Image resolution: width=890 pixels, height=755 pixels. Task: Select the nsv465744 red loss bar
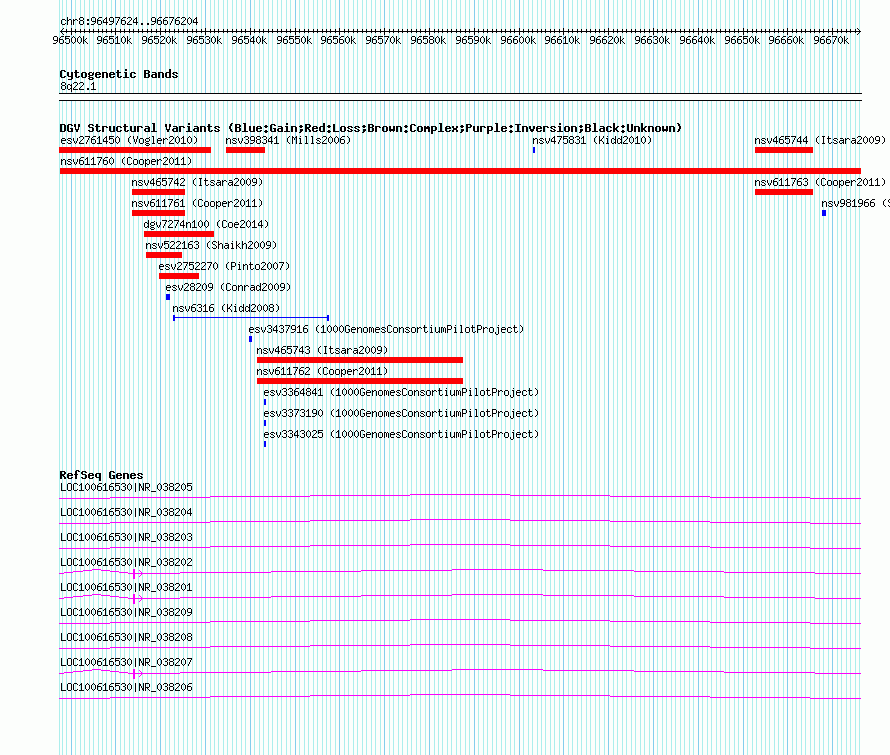click(784, 150)
